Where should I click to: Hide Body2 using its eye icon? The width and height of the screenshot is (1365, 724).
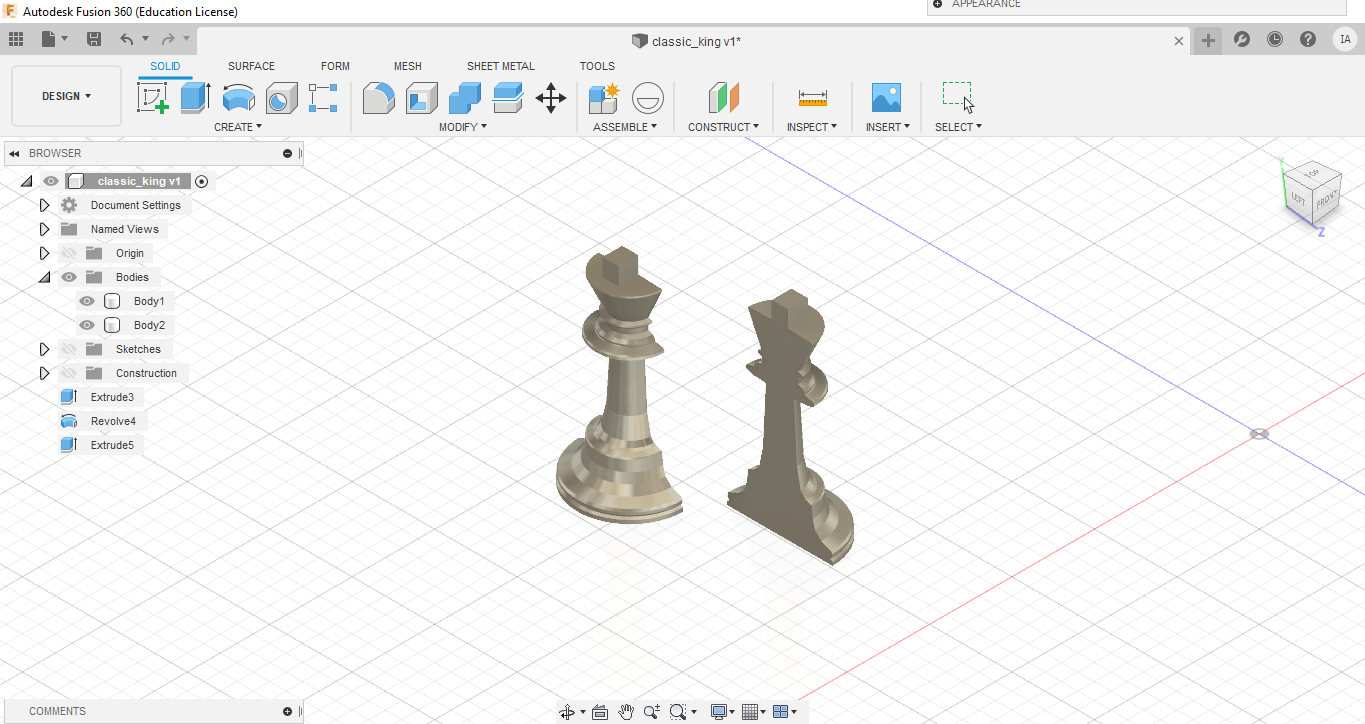[87, 325]
